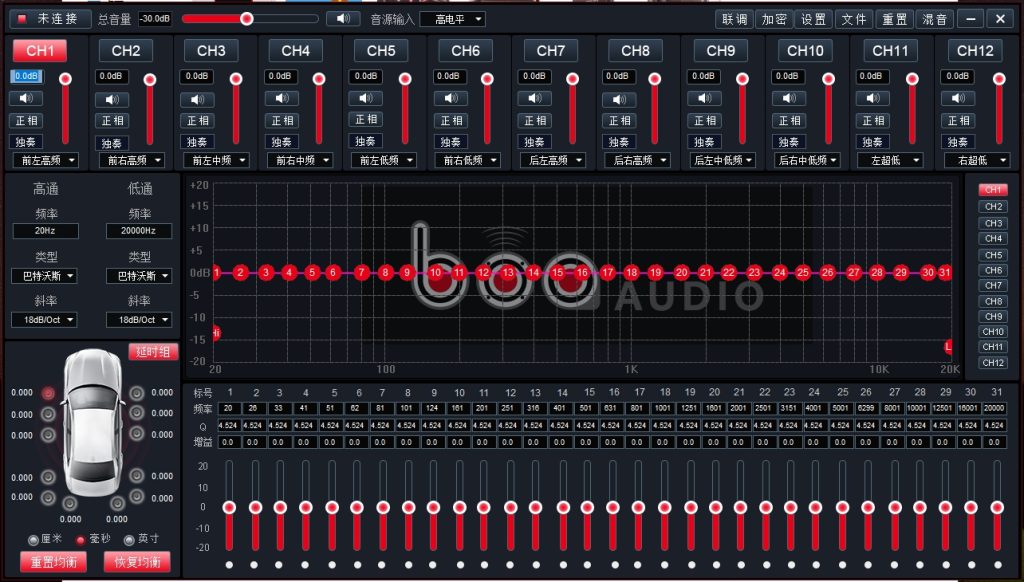Select the right subwoofer speaker icon below the car

[118, 503]
